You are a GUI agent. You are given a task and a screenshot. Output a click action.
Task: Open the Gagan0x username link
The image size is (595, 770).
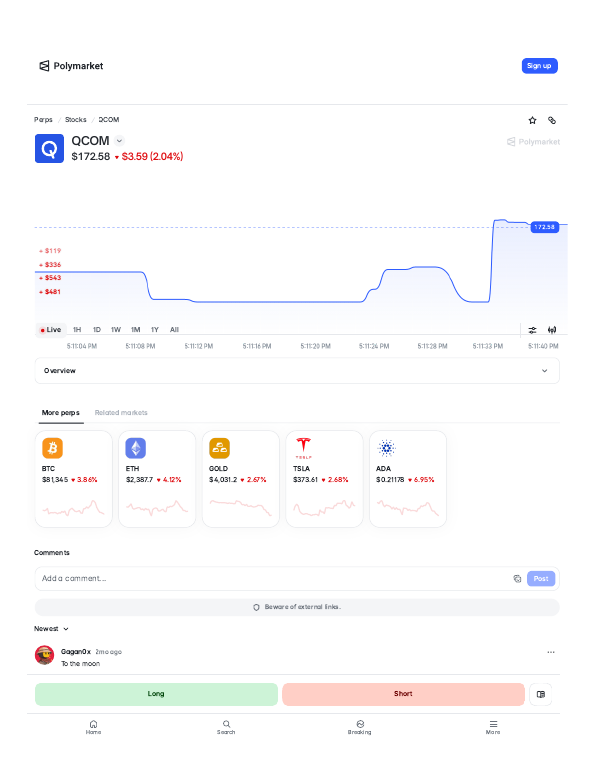[x=76, y=652]
